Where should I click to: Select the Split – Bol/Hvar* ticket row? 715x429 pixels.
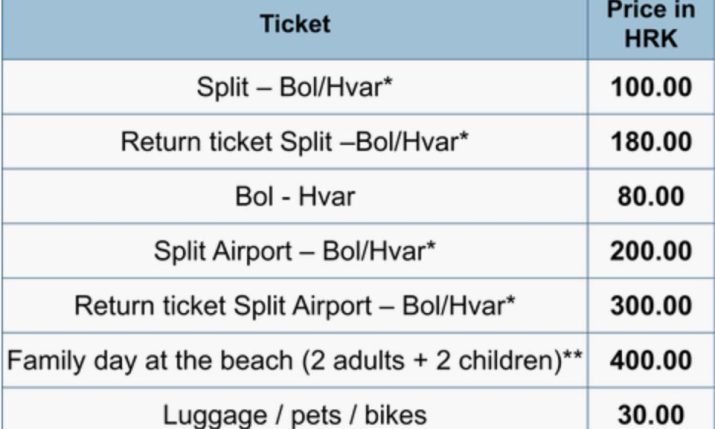[x=294, y=87]
